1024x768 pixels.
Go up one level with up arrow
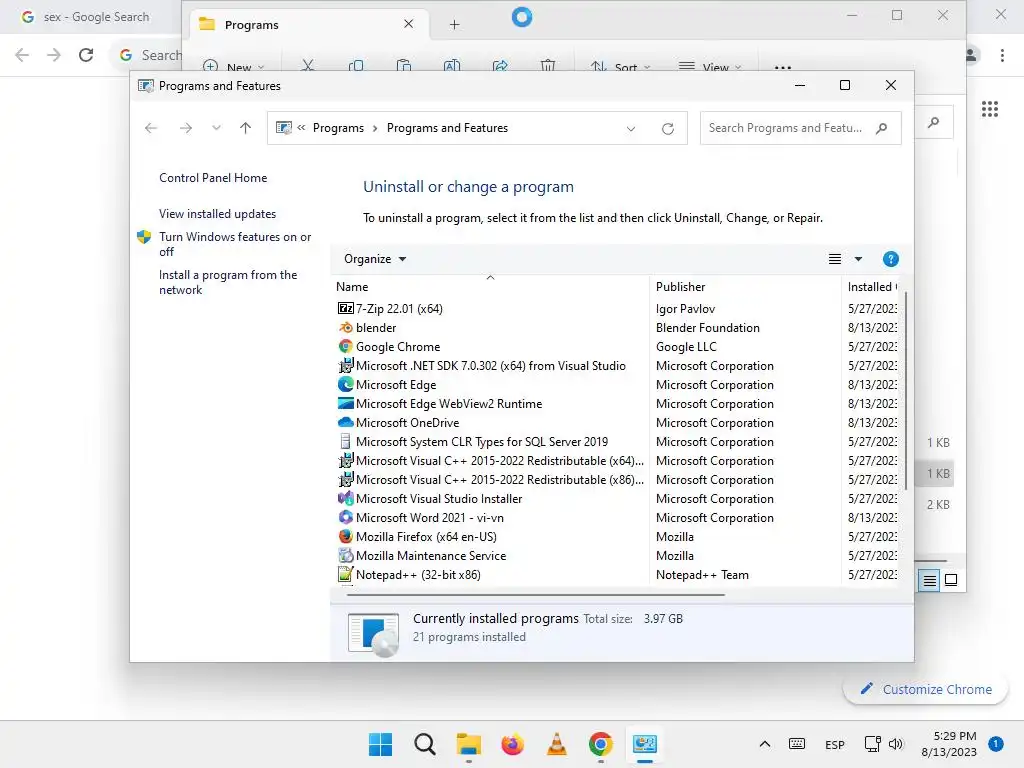(246, 128)
